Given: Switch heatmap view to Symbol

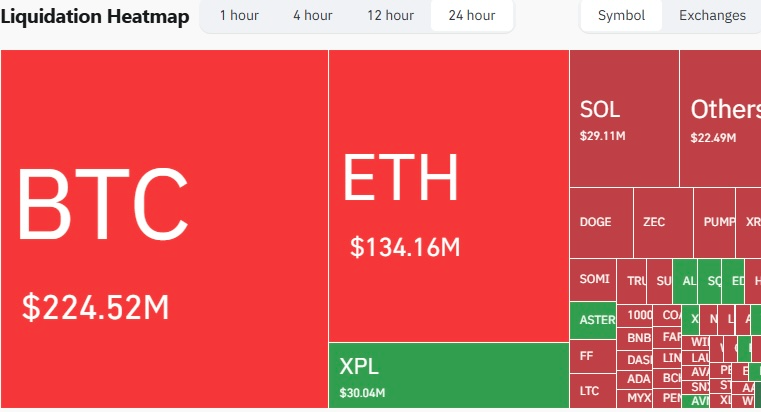Looking at the screenshot, I should tap(621, 16).
